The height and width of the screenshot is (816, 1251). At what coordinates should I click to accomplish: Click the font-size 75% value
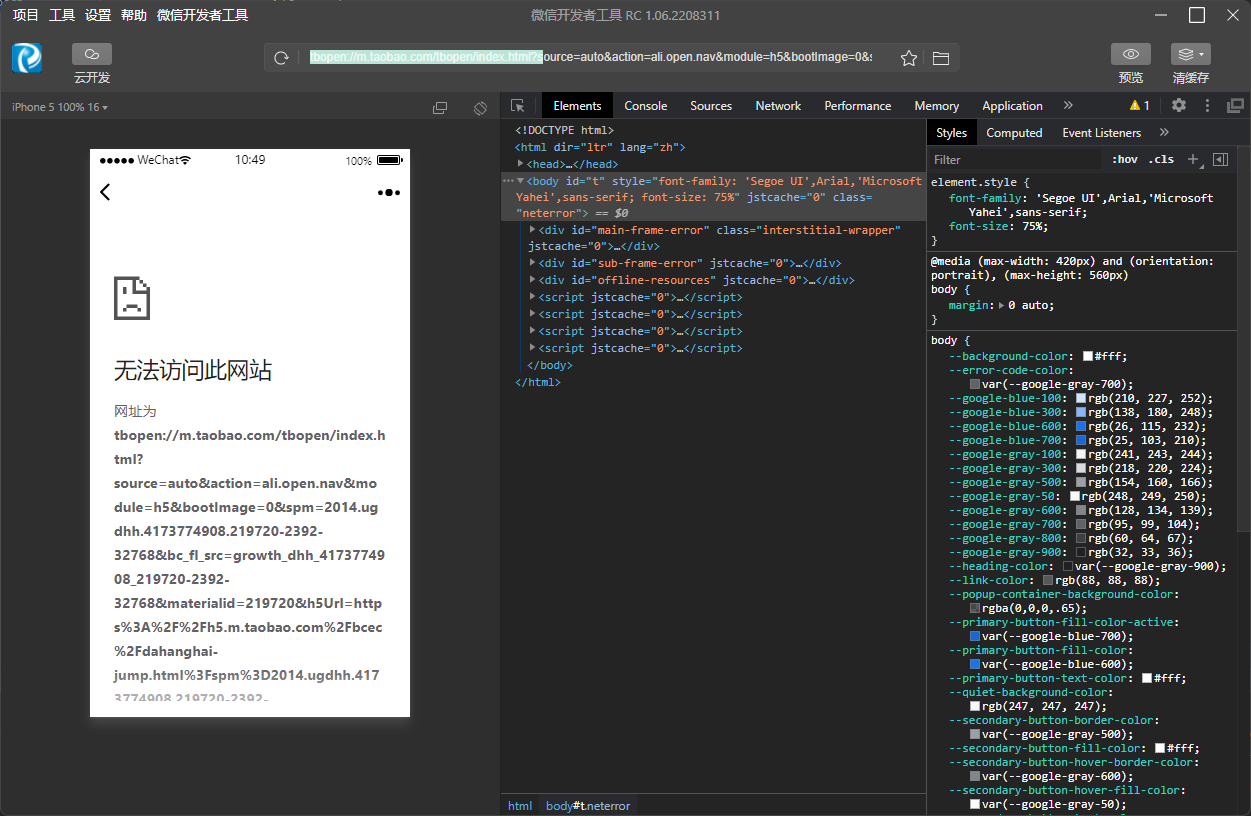(1027, 226)
